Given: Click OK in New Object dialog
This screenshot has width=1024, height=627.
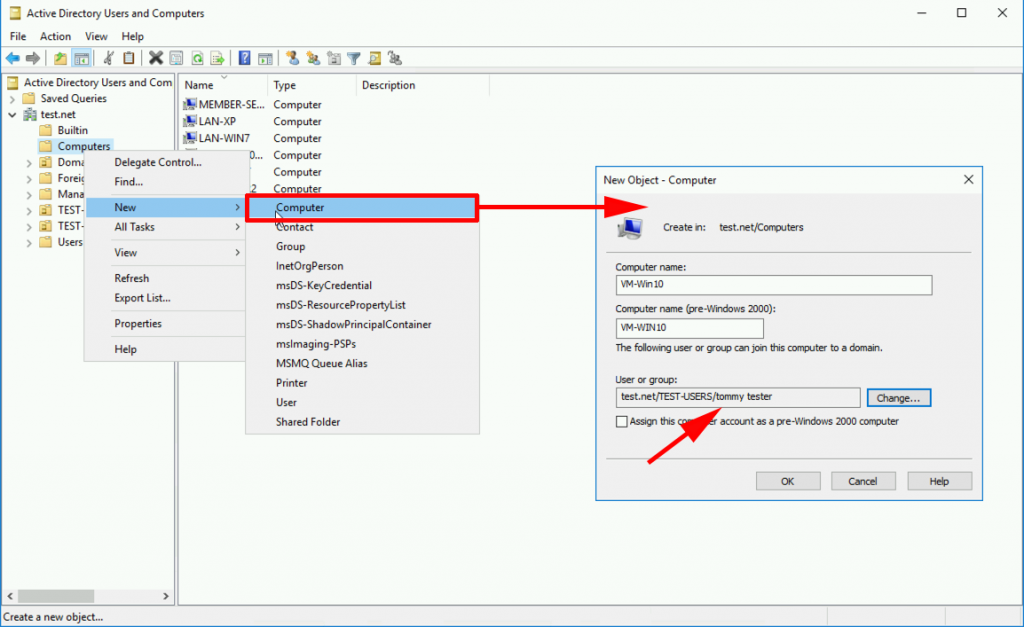Looking at the screenshot, I should coord(787,481).
